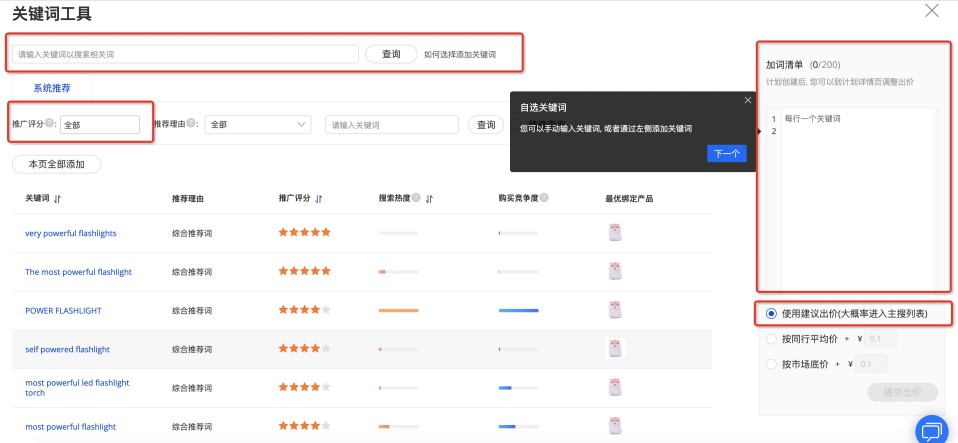Click the sort icon beside 搜索热度 column header
Screen dimensions: 958x443
(x=429, y=199)
